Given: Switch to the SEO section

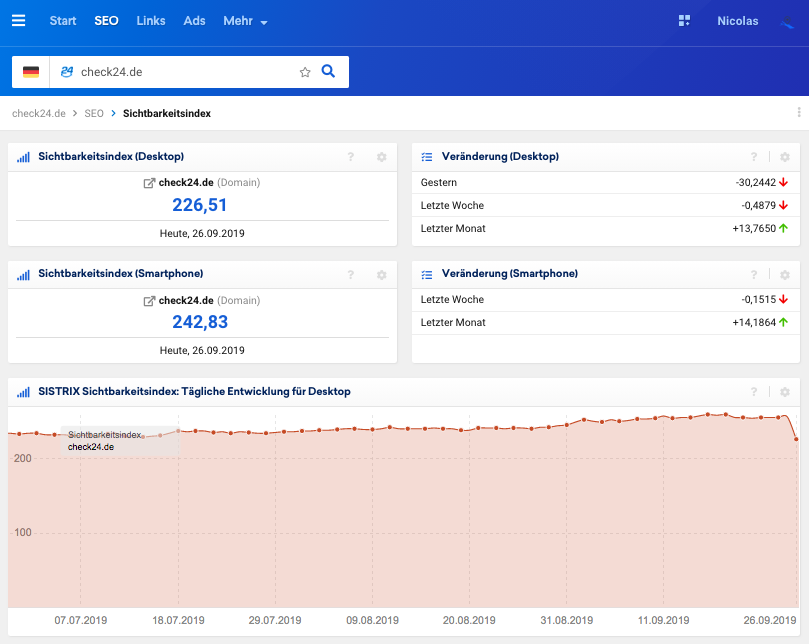Looking at the screenshot, I should [106, 21].
